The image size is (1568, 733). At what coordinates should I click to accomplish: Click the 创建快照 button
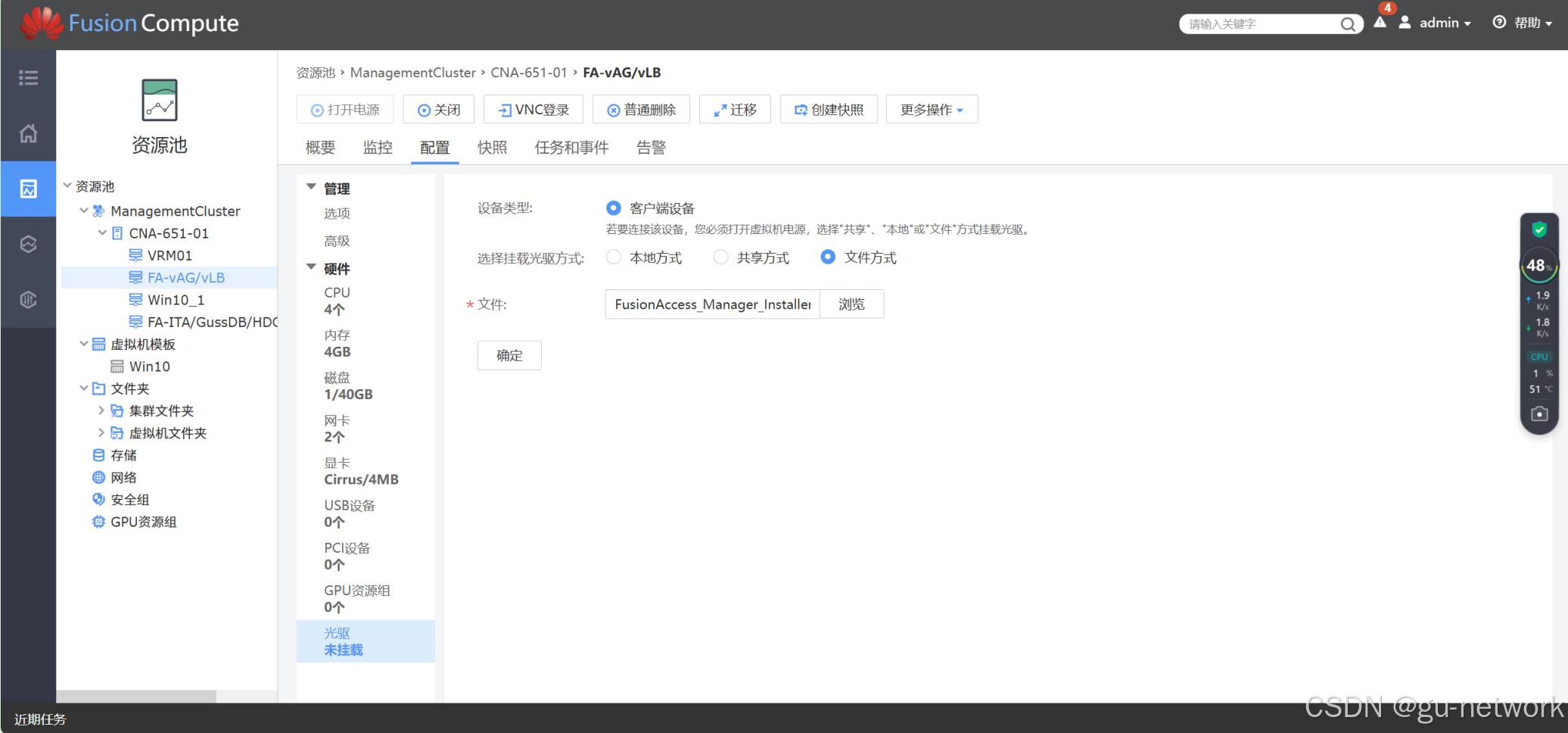(x=829, y=110)
